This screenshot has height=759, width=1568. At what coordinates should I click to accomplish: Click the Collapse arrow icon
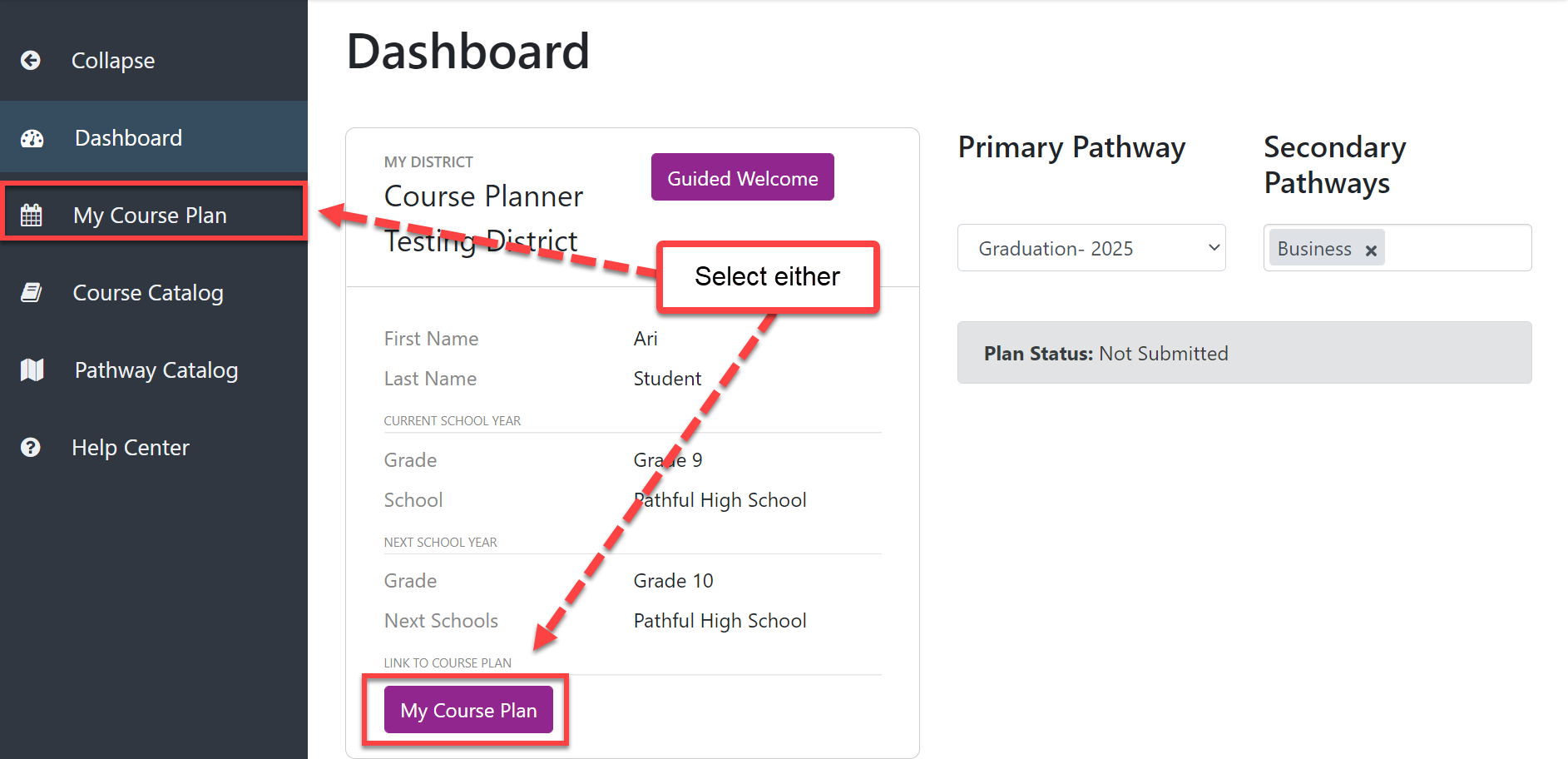31,61
